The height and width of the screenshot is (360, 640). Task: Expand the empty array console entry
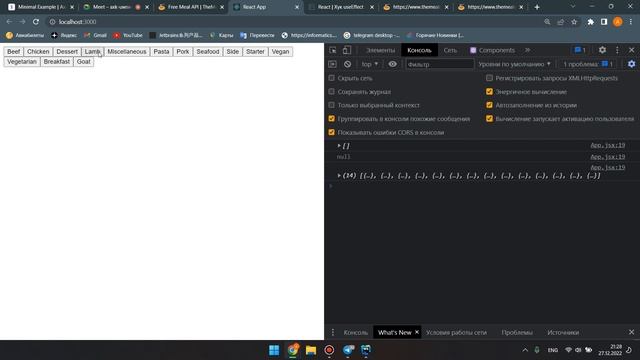coord(339,145)
